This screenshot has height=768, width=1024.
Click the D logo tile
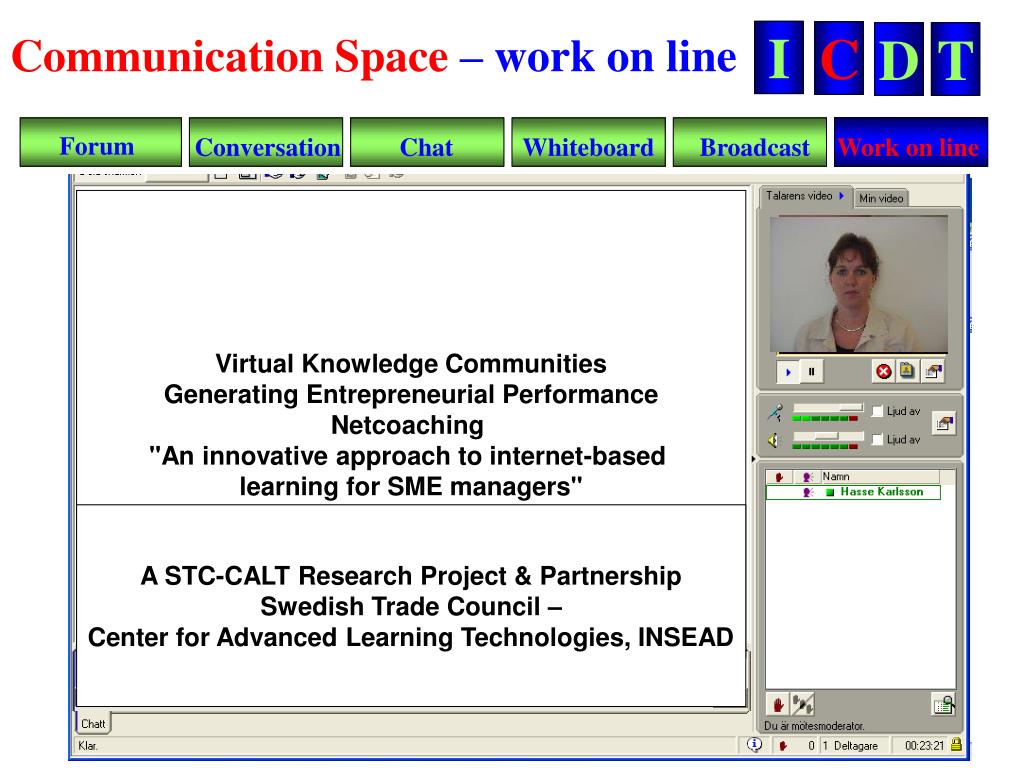click(899, 58)
